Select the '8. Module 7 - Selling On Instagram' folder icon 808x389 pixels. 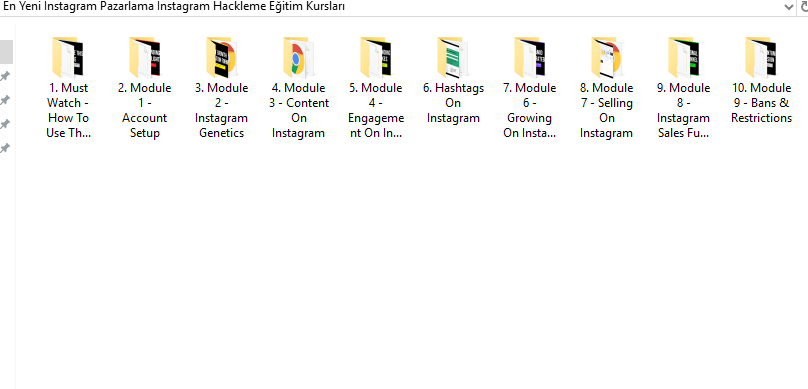click(x=607, y=57)
